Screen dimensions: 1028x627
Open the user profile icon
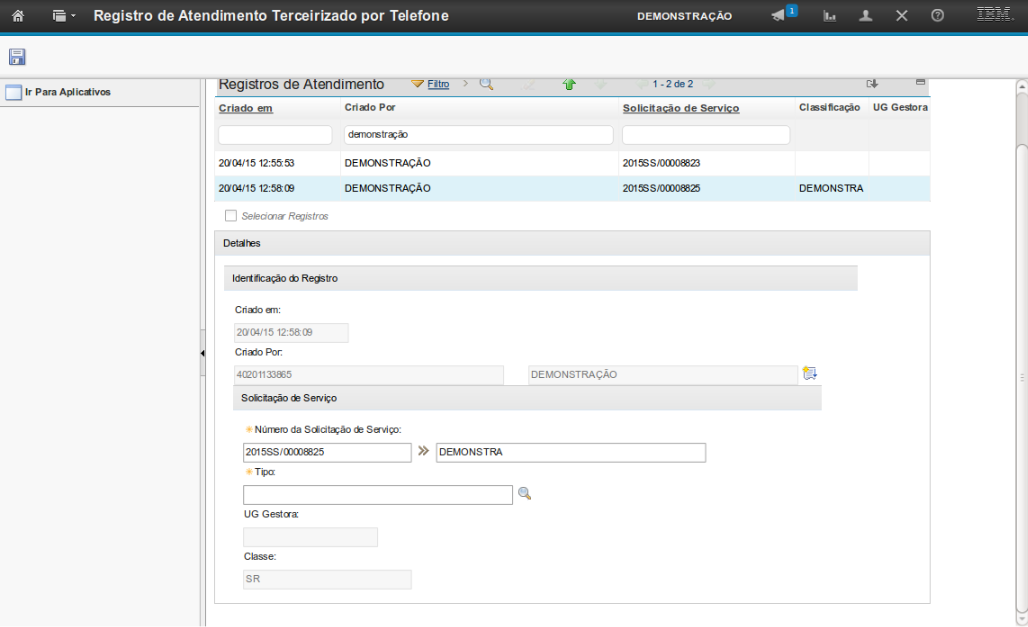point(866,16)
